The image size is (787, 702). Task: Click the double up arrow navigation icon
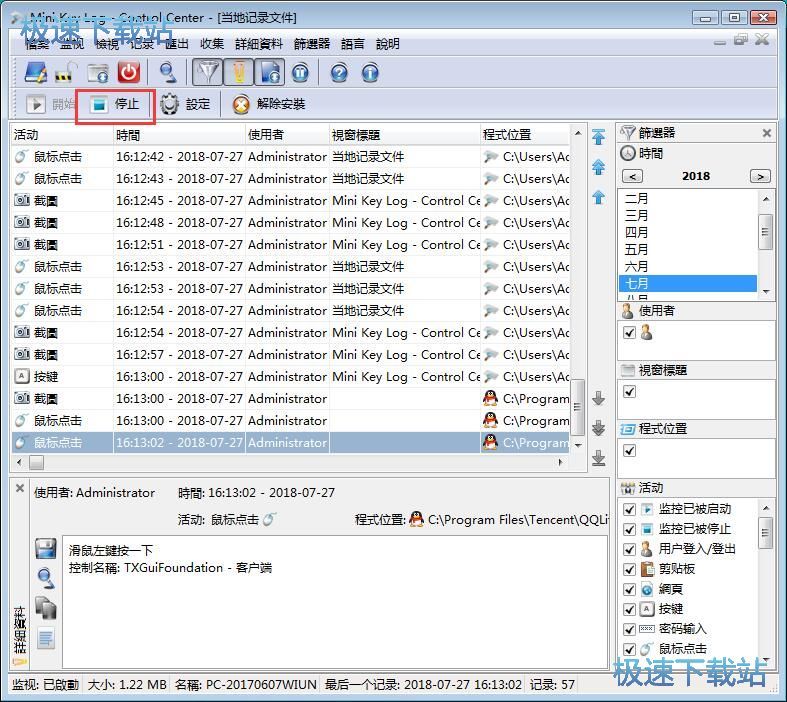click(x=598, y=167)
